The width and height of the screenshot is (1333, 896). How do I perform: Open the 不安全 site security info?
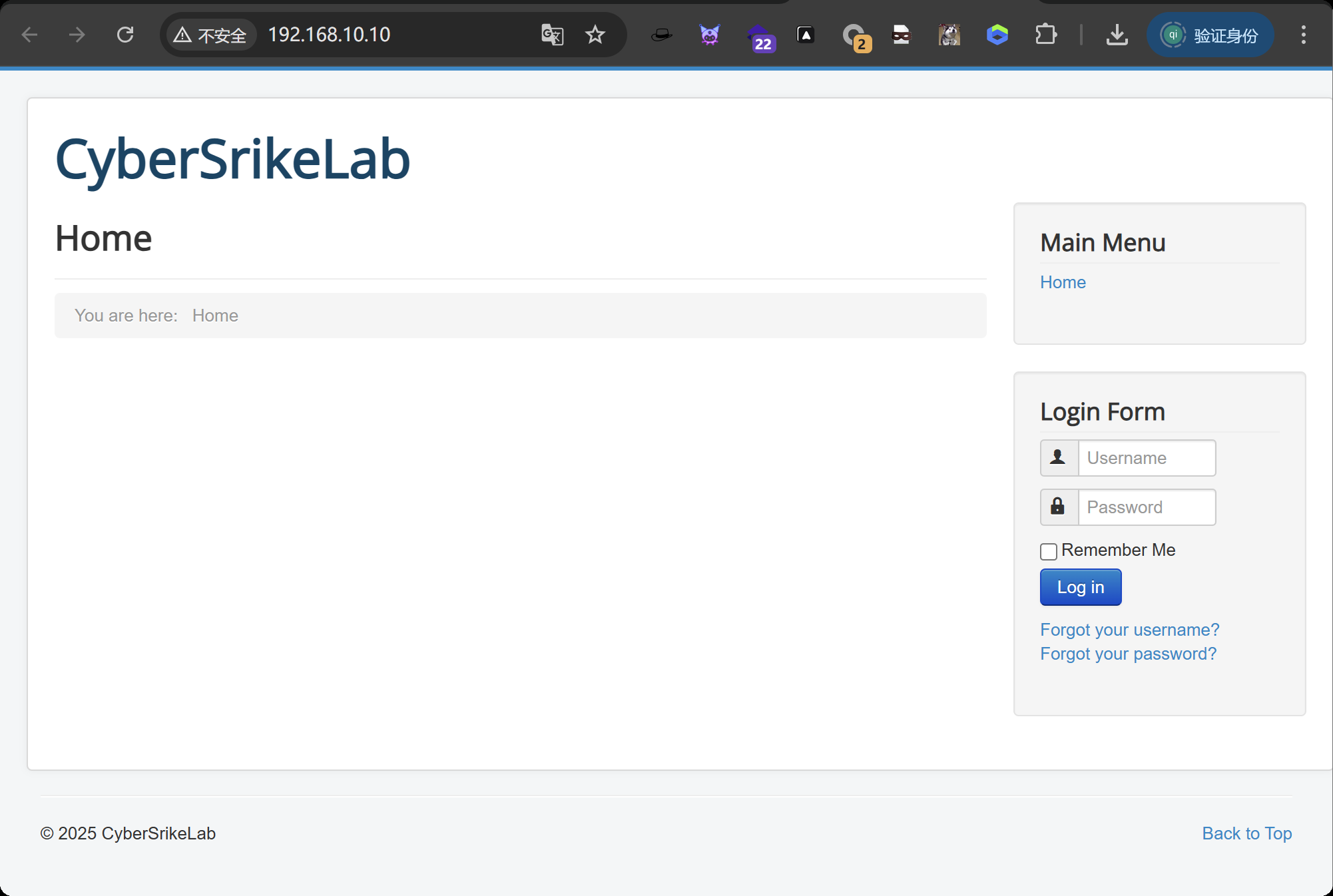coord(211,35)
